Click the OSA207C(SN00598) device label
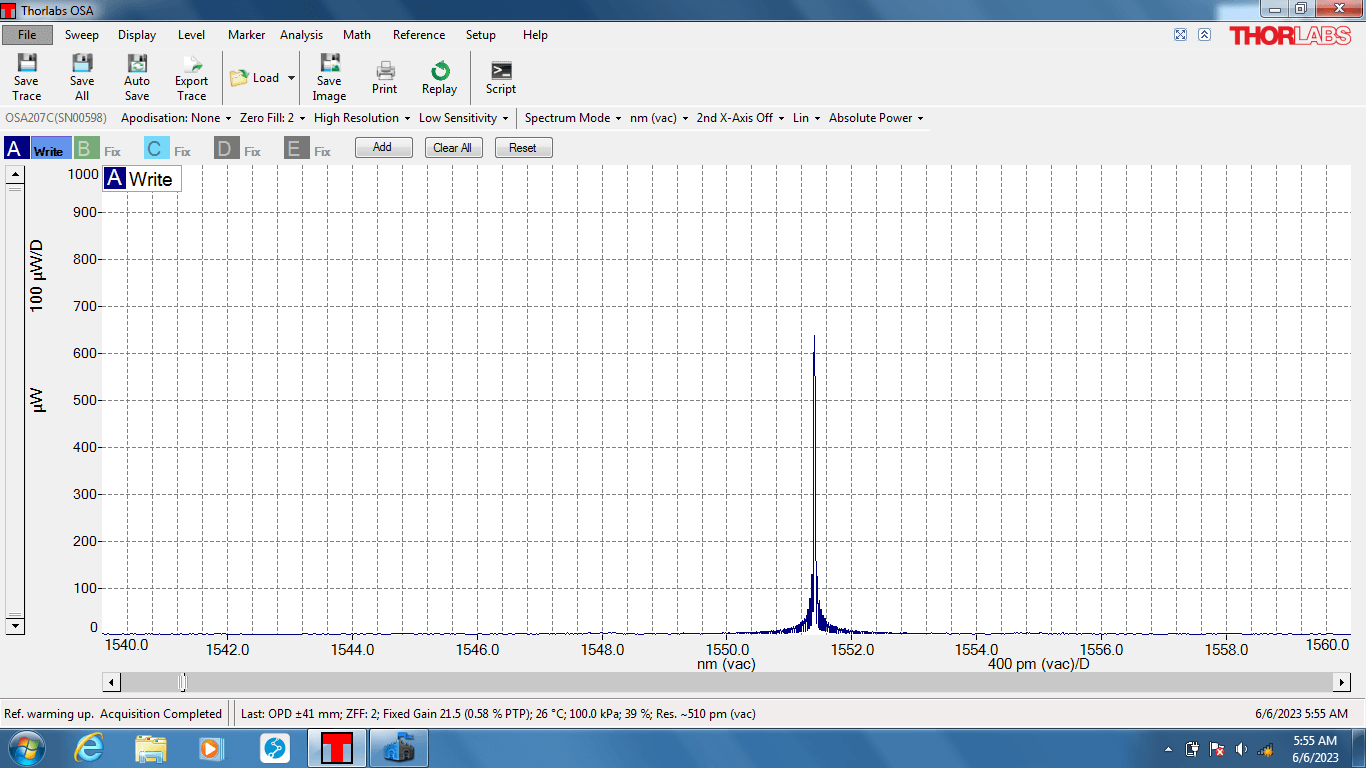Viewport: 1366px width, 768px height. point(57,118)
